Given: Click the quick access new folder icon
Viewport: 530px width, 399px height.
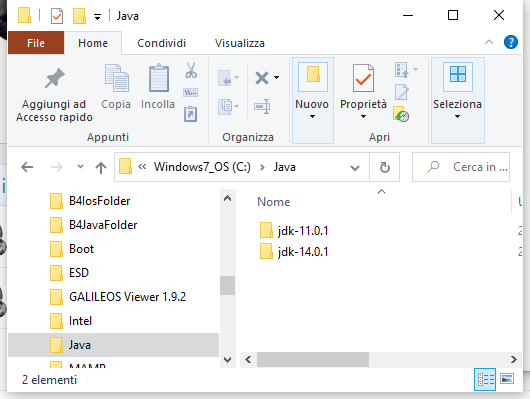Looking at the screenshot, I should click(x=79, y=16).
